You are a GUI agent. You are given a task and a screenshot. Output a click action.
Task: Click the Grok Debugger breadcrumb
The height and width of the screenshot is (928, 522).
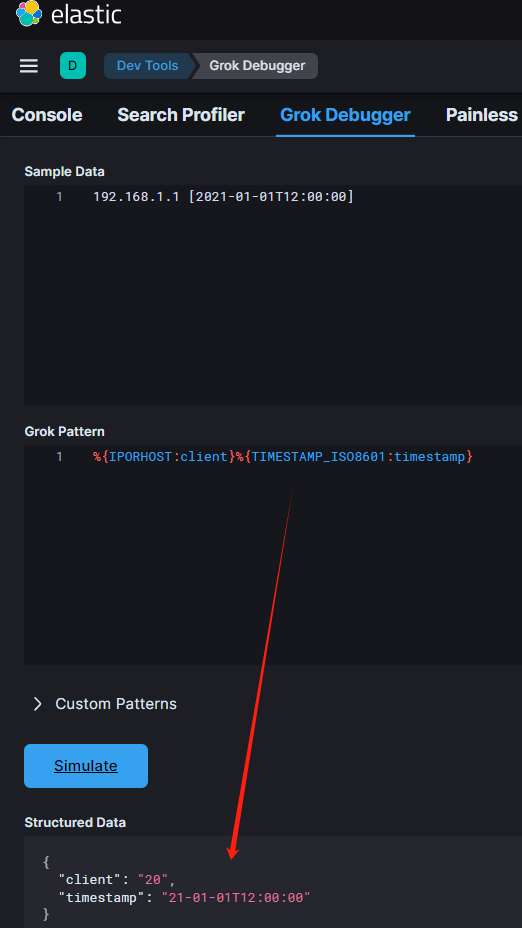(x=257, y=66)
